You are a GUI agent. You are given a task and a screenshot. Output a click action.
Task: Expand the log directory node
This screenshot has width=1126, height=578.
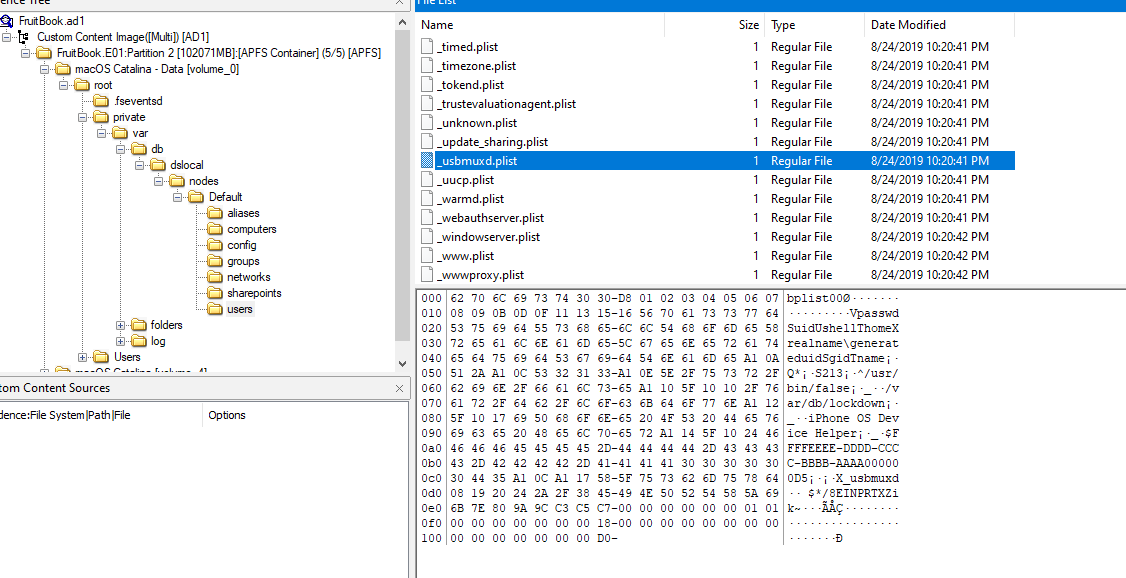click(120, 342)
